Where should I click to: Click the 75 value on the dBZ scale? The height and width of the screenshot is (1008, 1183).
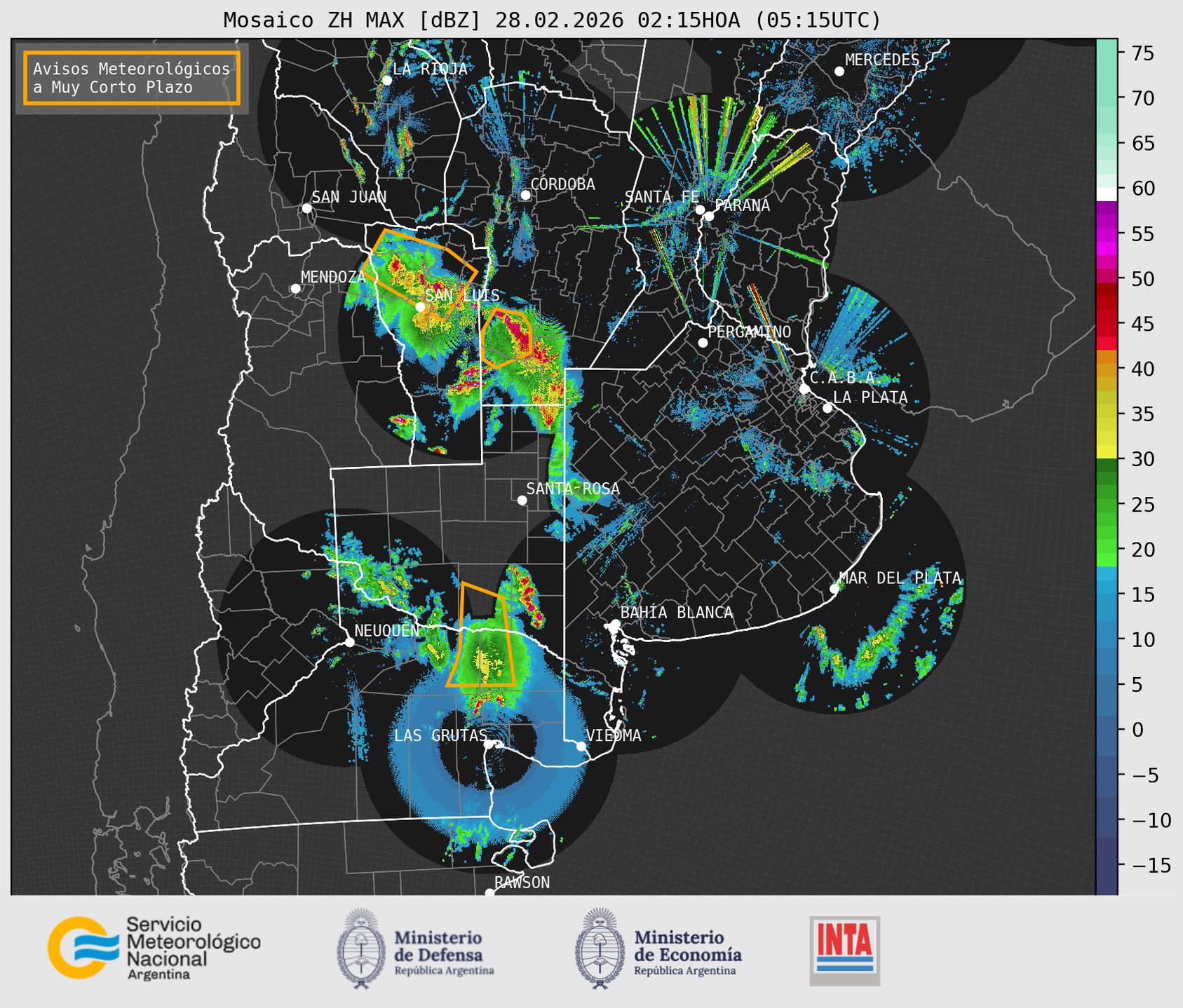click(1142, 53)
